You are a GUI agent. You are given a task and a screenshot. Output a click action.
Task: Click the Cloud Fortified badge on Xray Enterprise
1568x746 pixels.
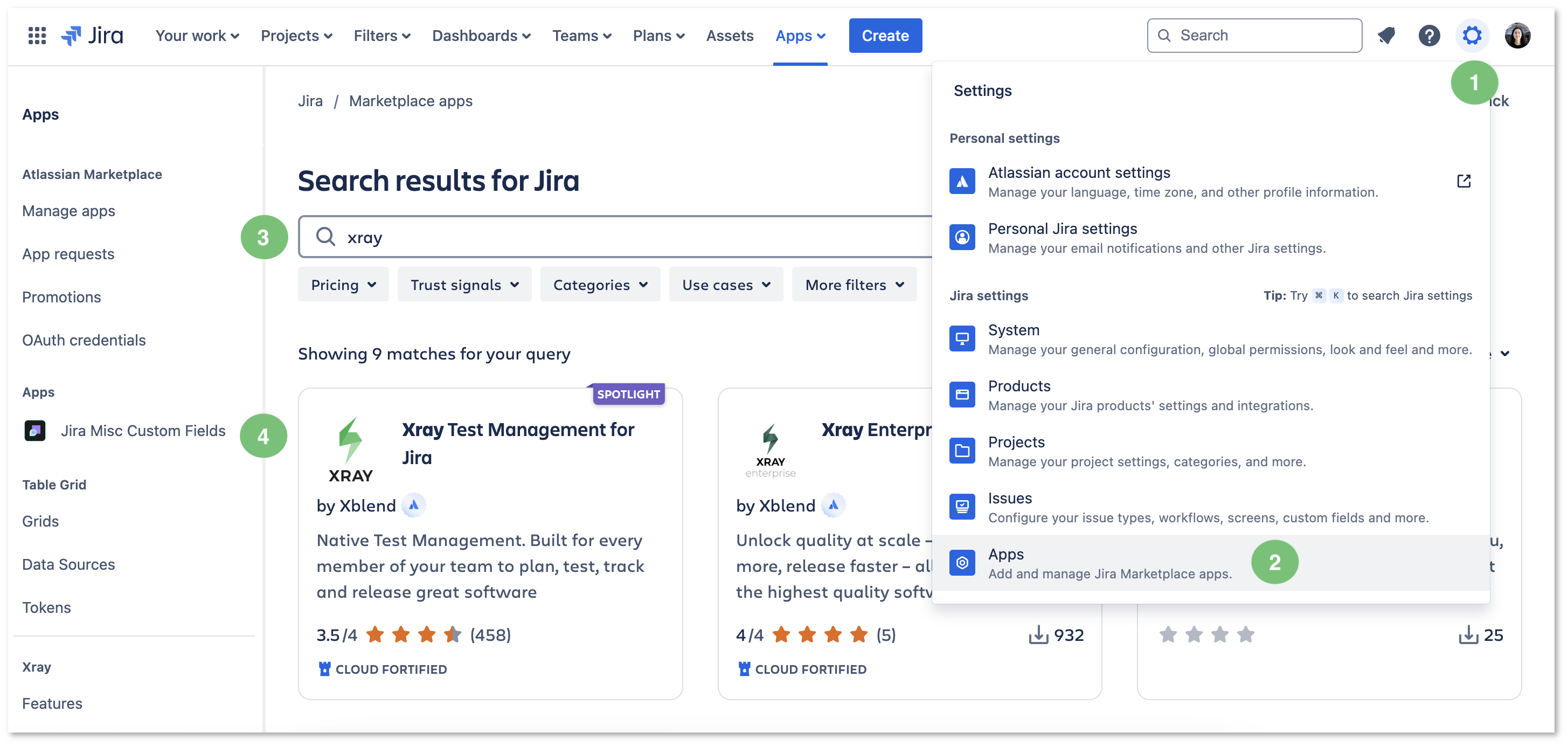point(802,669)
